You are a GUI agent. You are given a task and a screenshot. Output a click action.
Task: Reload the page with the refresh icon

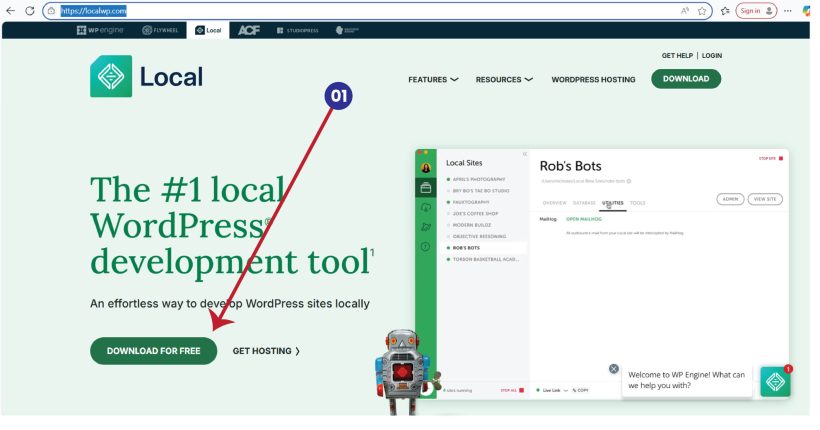[x=30, y=10]
